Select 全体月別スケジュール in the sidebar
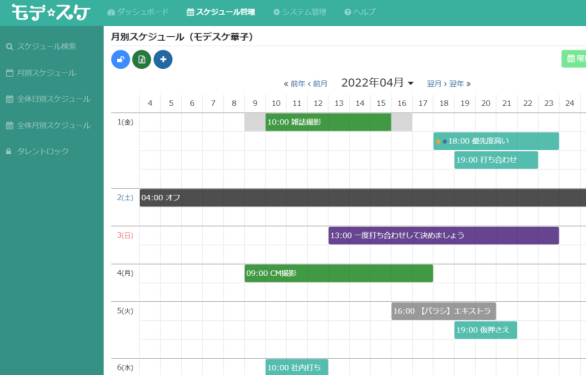This screenshot has width=586, height=375. click(x=49, y=125)
